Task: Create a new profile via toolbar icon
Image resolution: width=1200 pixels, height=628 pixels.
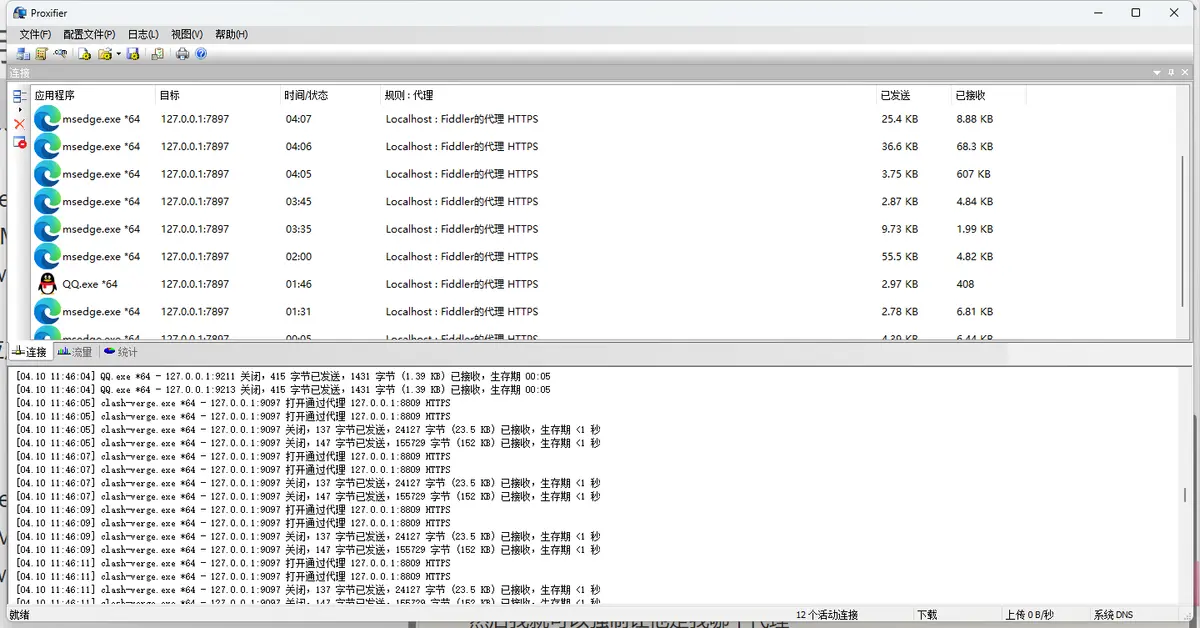Action: coord(84,54)
